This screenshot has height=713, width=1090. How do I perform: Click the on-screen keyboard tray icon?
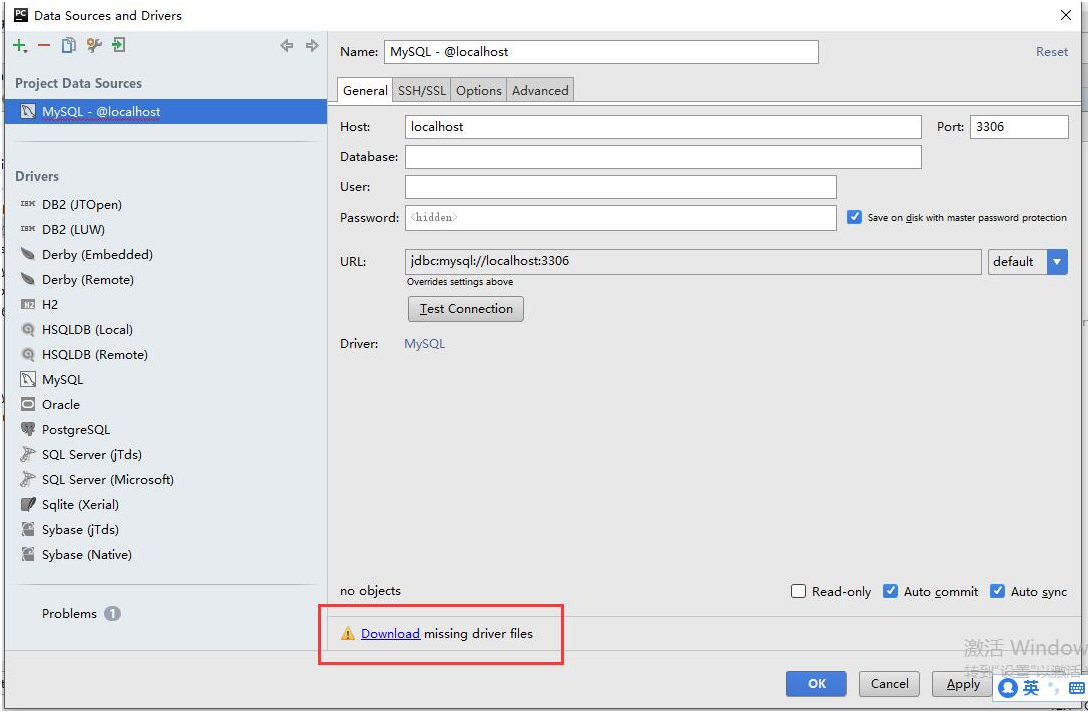pyautogui.click(x=1077, y=688)
